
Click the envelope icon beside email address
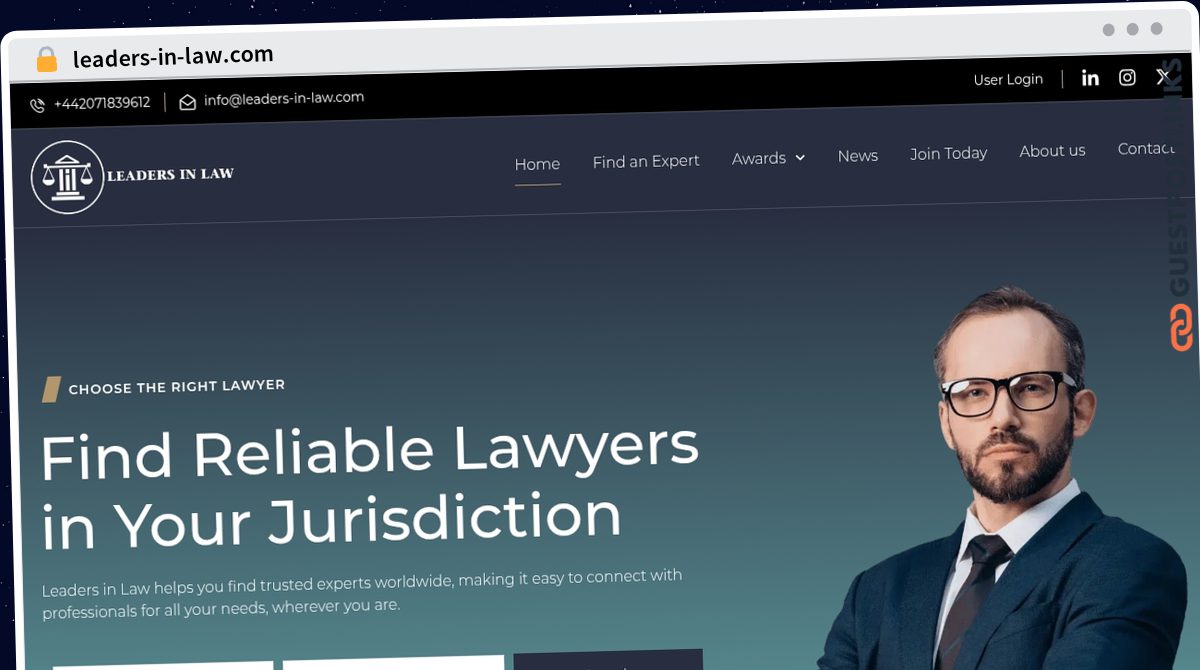click(x=187, y=102)
